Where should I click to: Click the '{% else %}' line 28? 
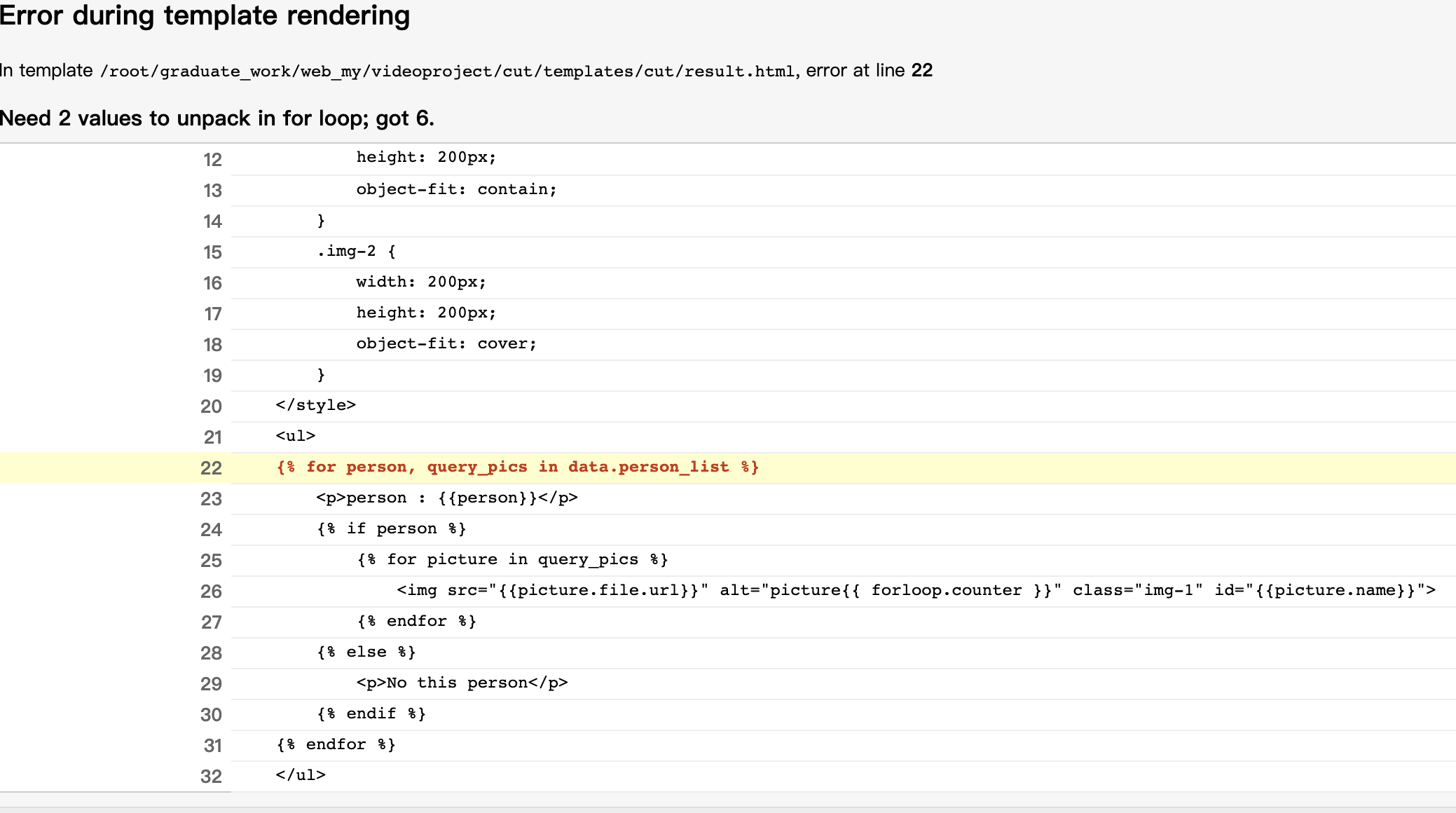(x=366, y=652)
